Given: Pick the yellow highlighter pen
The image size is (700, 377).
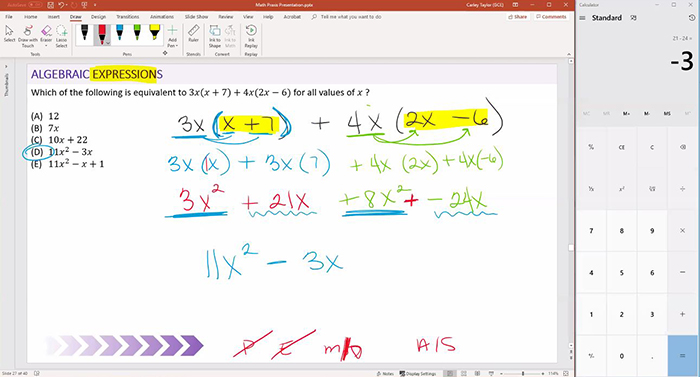Looking at the screenshot, I should click(x=154, y=33).
